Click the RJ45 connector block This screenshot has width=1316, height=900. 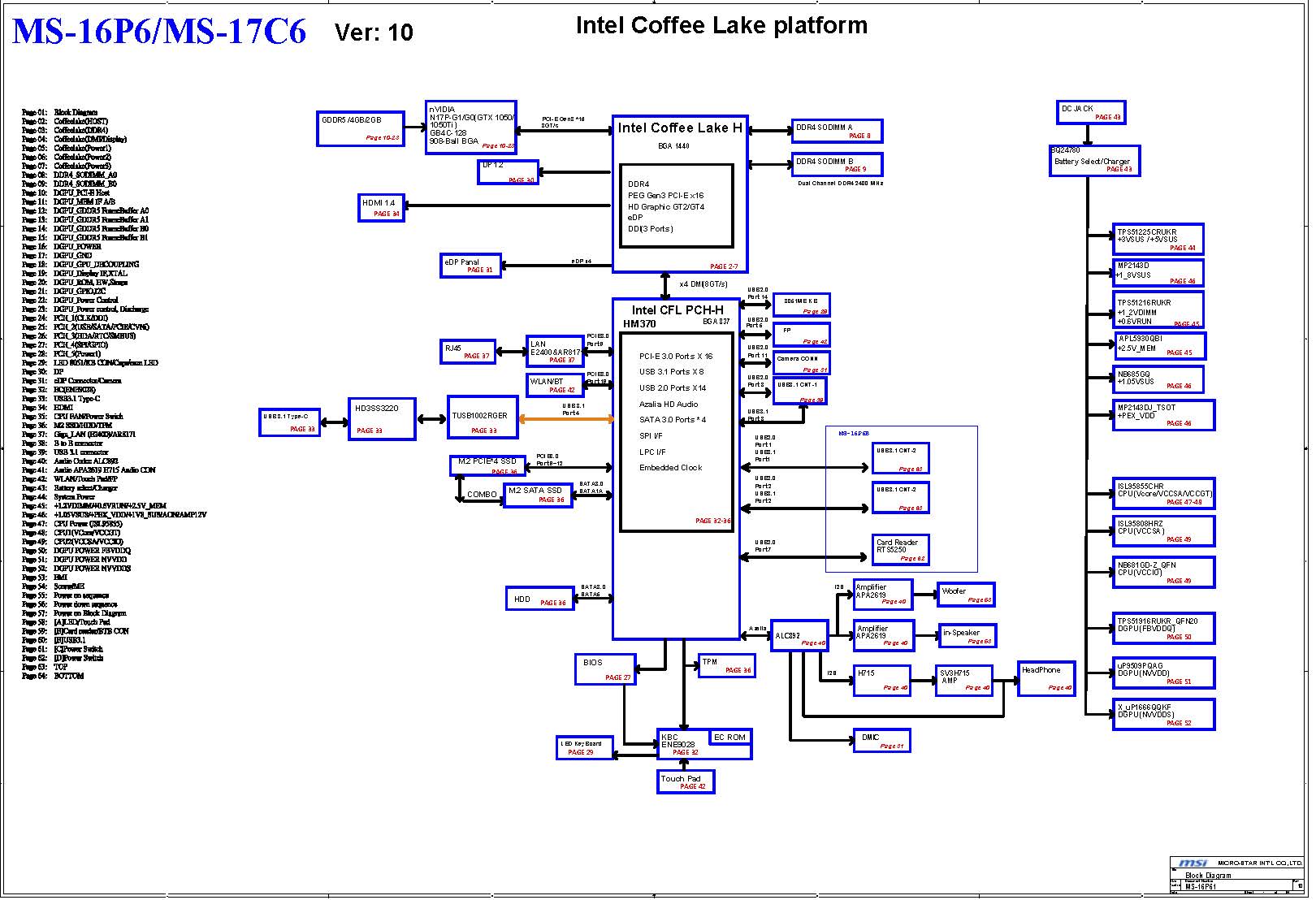tap(468, 352)
